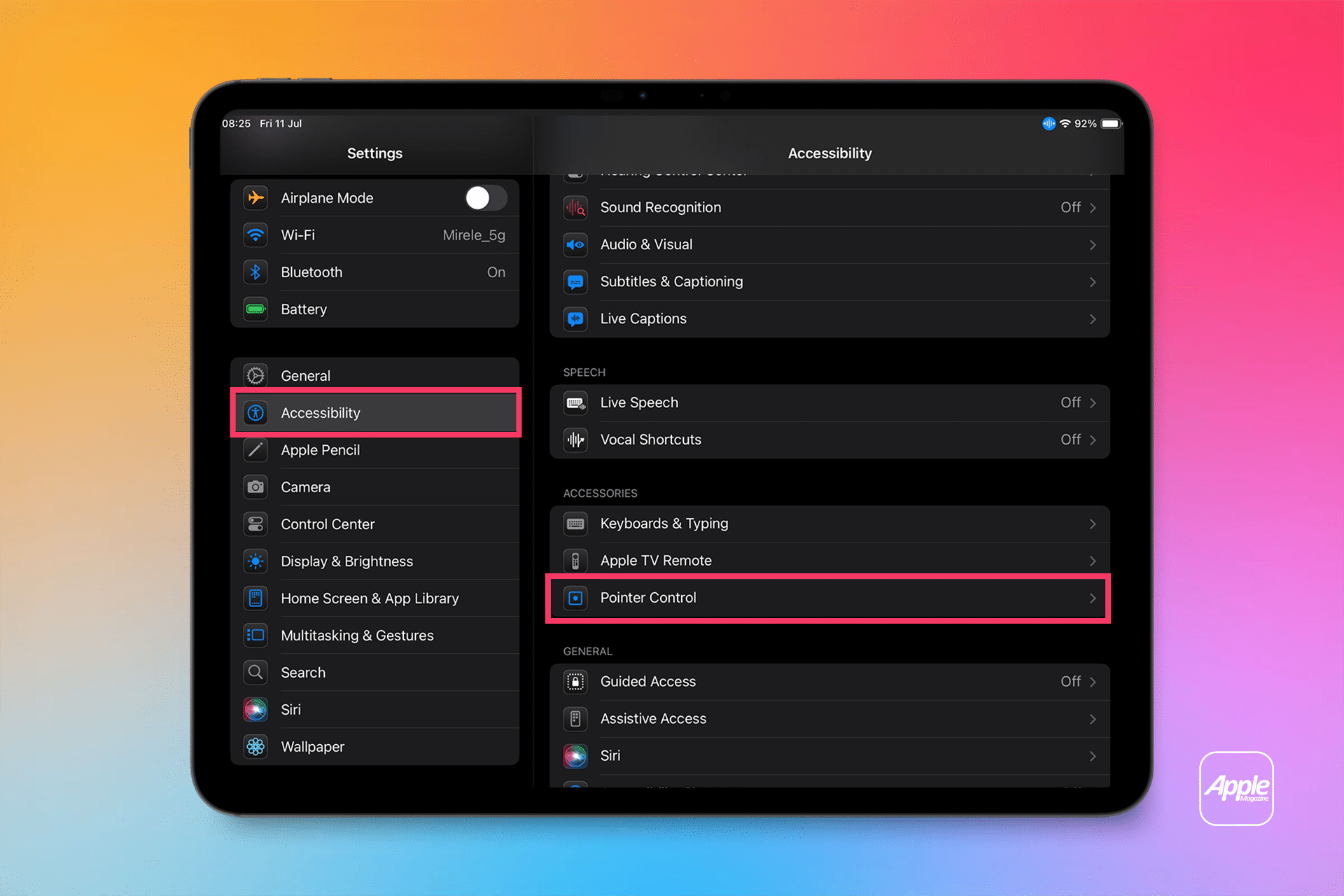Click the Display & Brightness sun icon
This screenshot has width=1344, height=896.
pyautogui.click(x=255, y=561)
